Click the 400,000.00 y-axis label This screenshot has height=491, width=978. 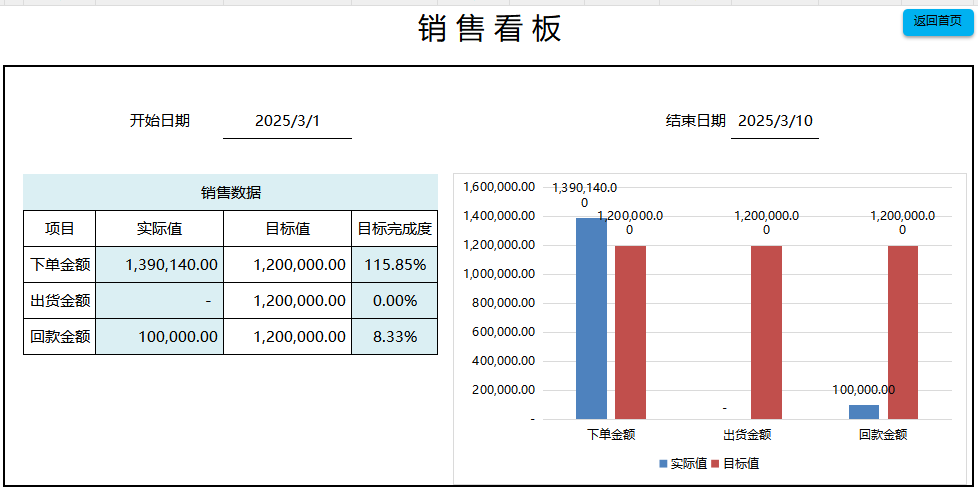(504, 361)
